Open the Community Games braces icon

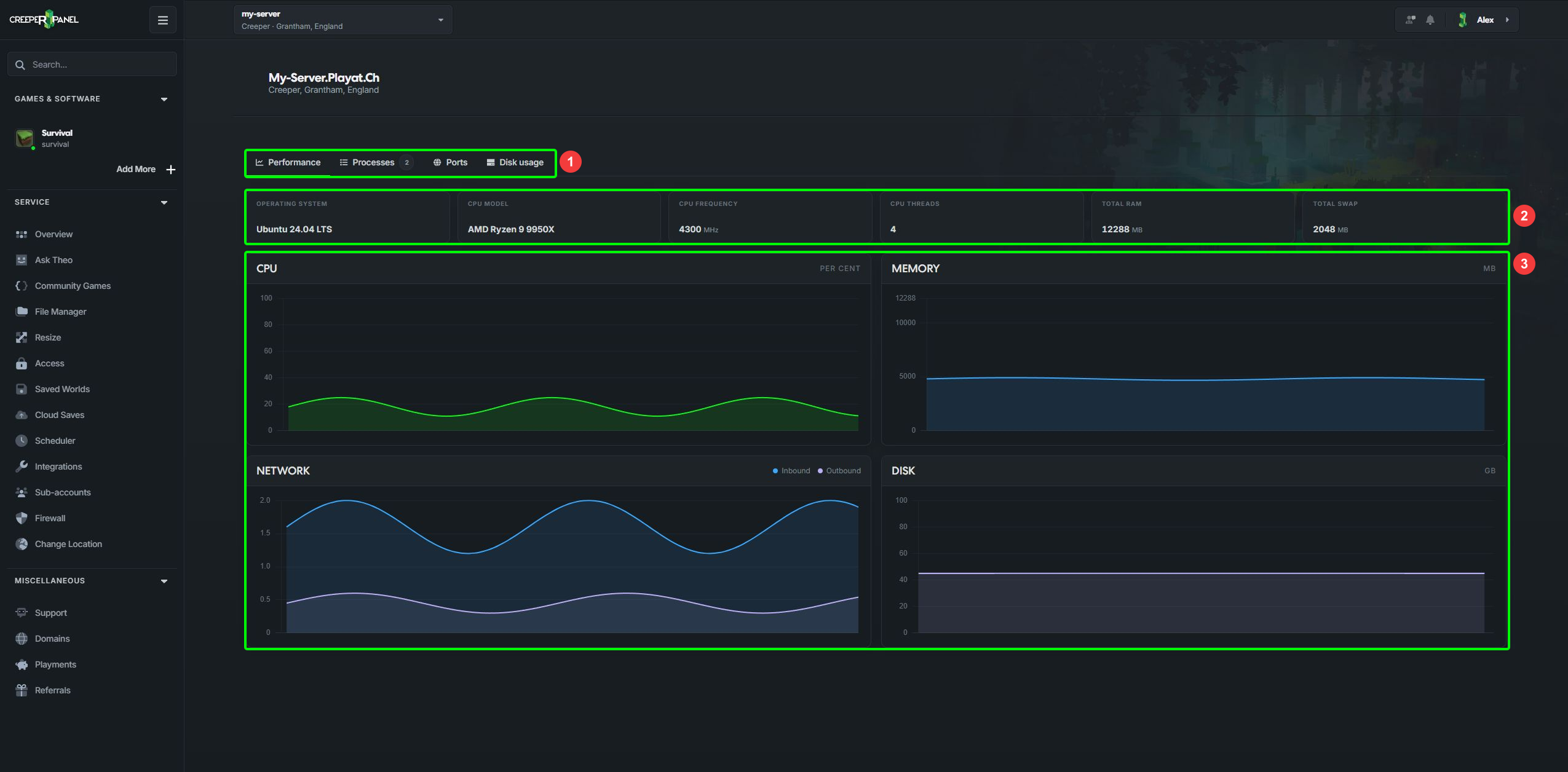pos(22,286)
